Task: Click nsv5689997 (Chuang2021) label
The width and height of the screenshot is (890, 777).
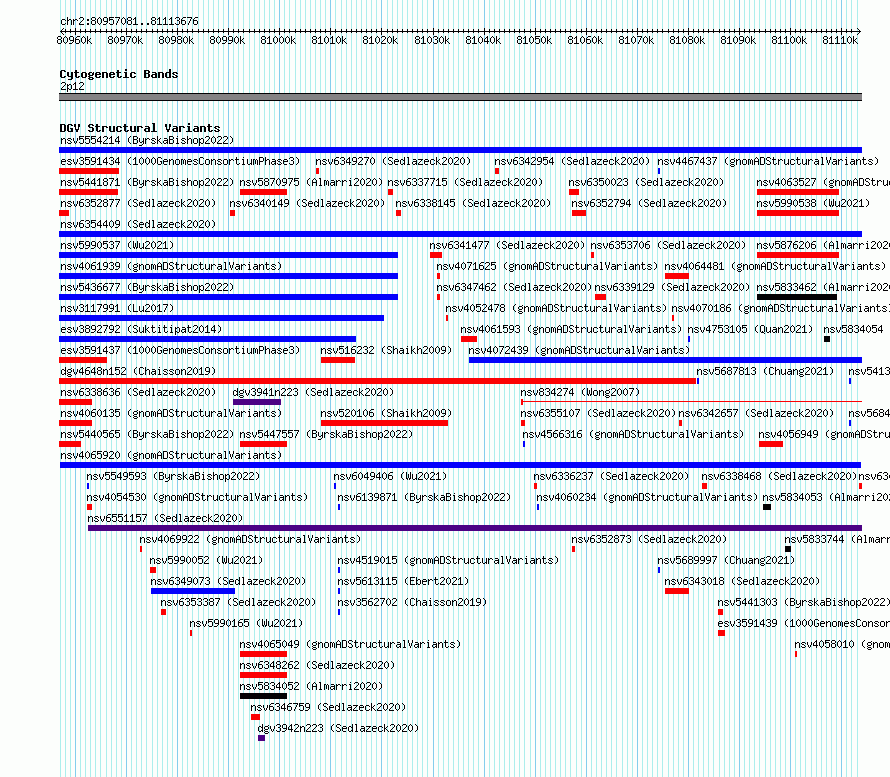Action: 726,560
